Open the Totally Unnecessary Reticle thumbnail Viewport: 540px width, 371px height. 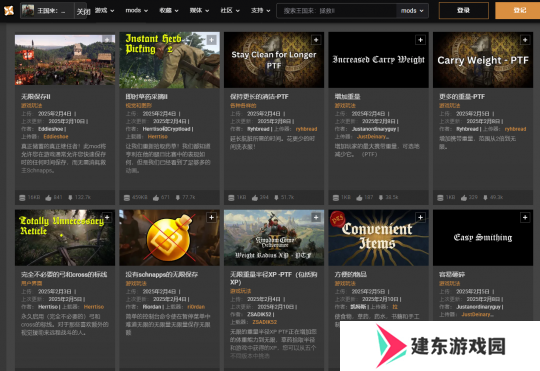(x=65, y=238)
